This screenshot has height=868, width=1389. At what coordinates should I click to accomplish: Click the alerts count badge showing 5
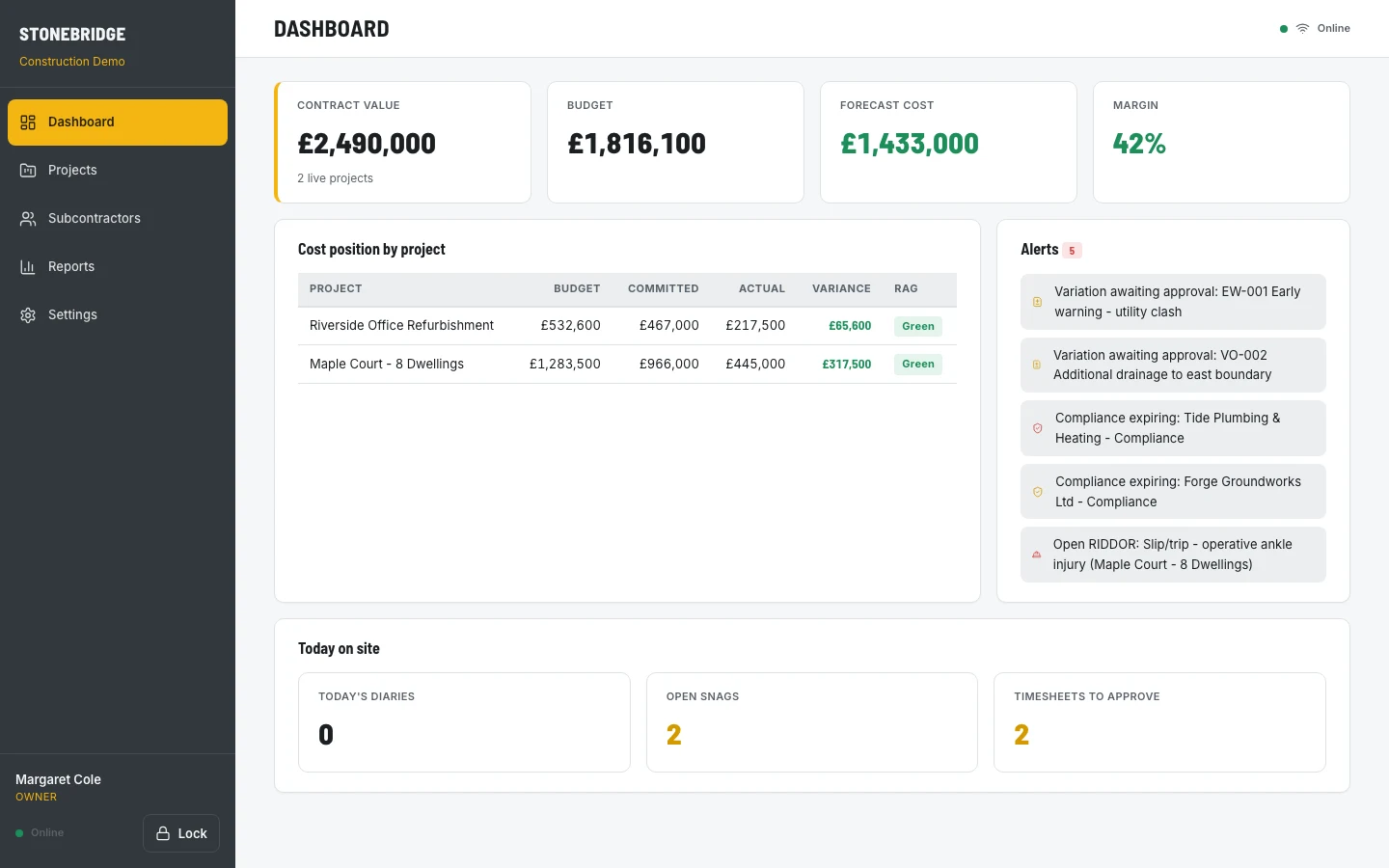tap(1072, 251)
